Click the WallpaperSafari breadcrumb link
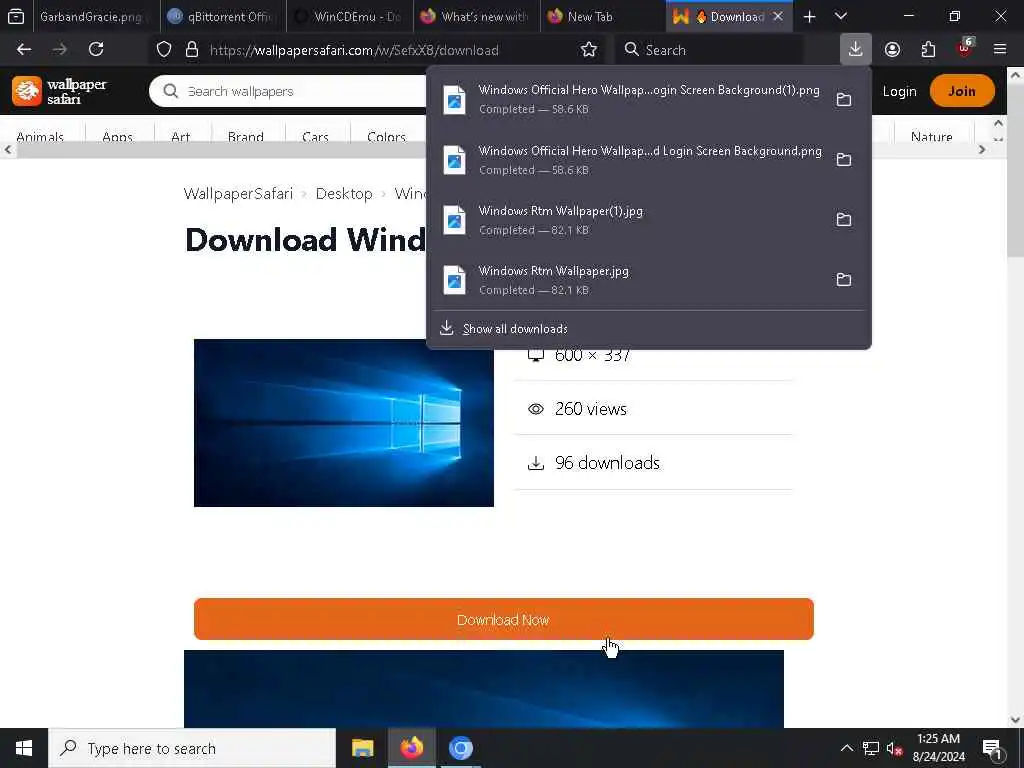The width and height of the screenshot is (1024, 768). (x=238, y=194)
